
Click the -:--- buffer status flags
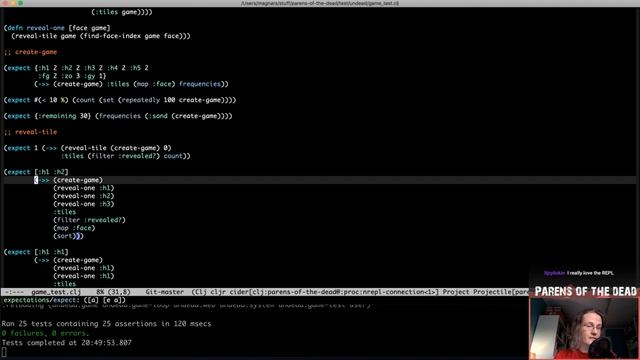coord(14,292)
